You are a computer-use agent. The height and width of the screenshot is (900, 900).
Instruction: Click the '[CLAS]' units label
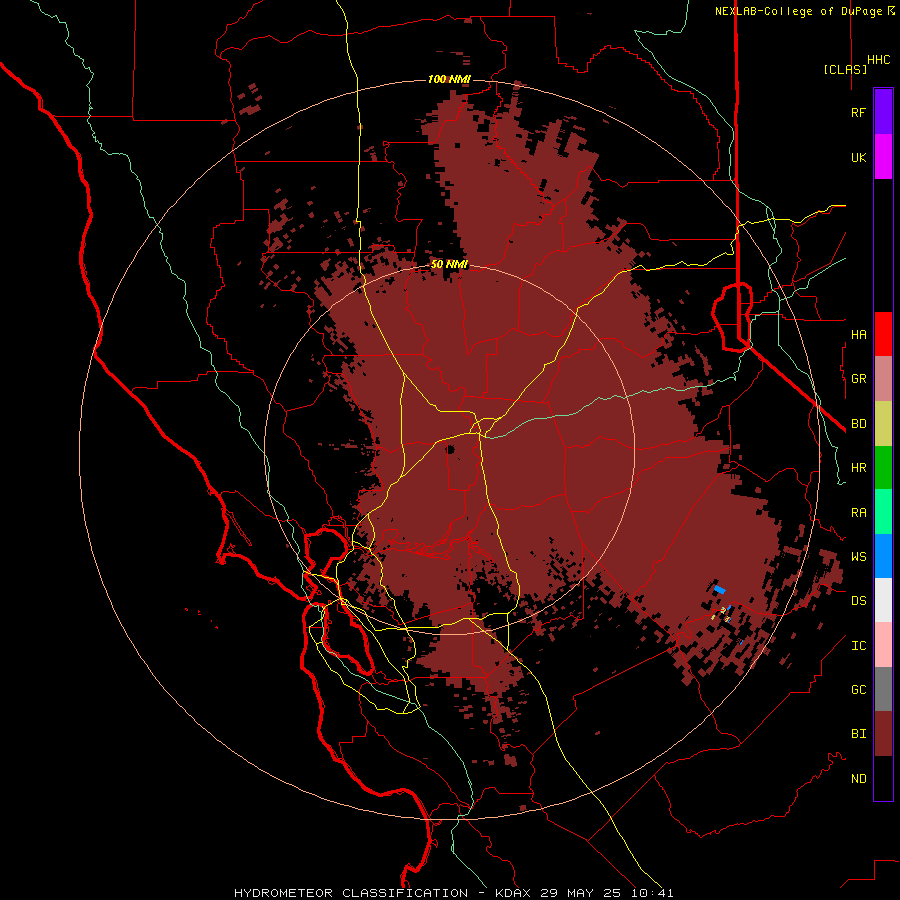pos(845,69)
